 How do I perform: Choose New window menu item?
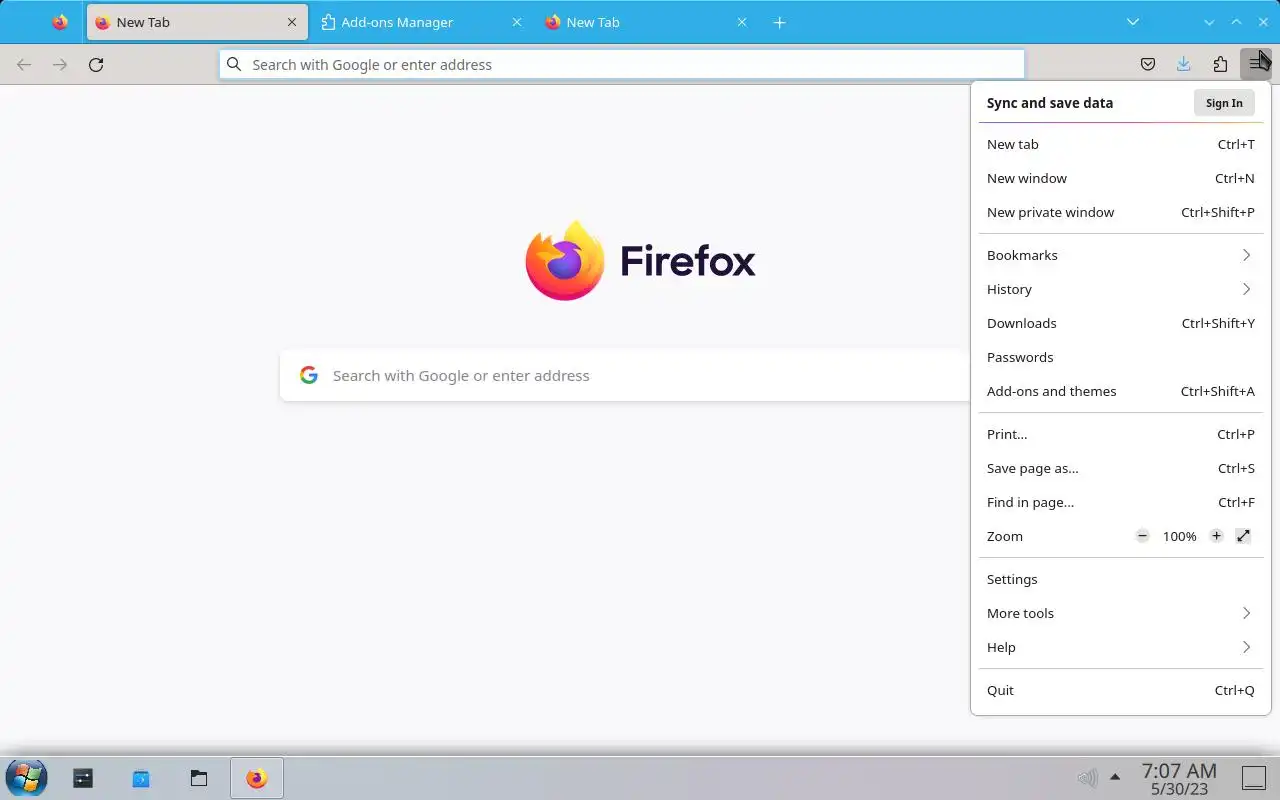click(x=1121, y=178)
